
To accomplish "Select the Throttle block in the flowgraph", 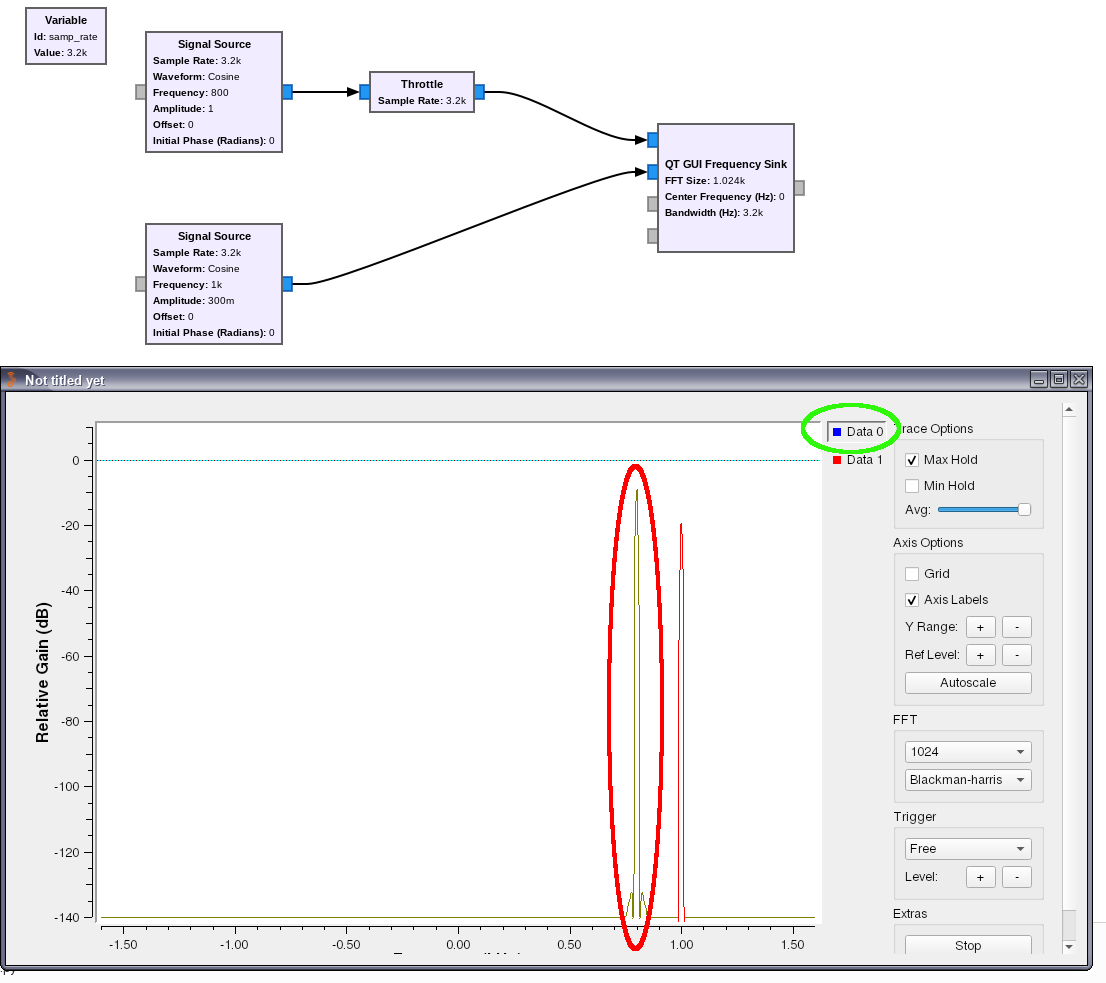I will click(422, 91).
